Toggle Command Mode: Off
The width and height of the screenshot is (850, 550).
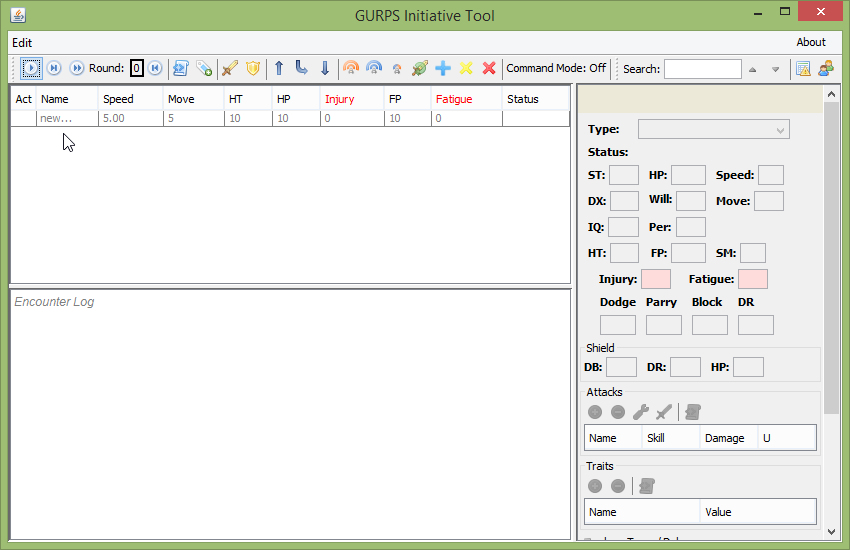[556, 68]
